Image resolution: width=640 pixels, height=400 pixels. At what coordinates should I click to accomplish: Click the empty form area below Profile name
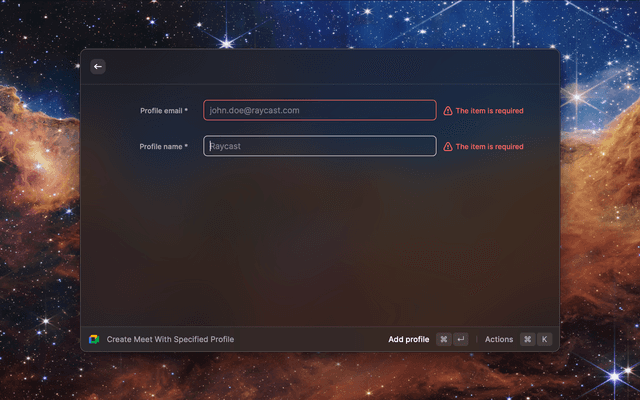[x=320, y=241]
